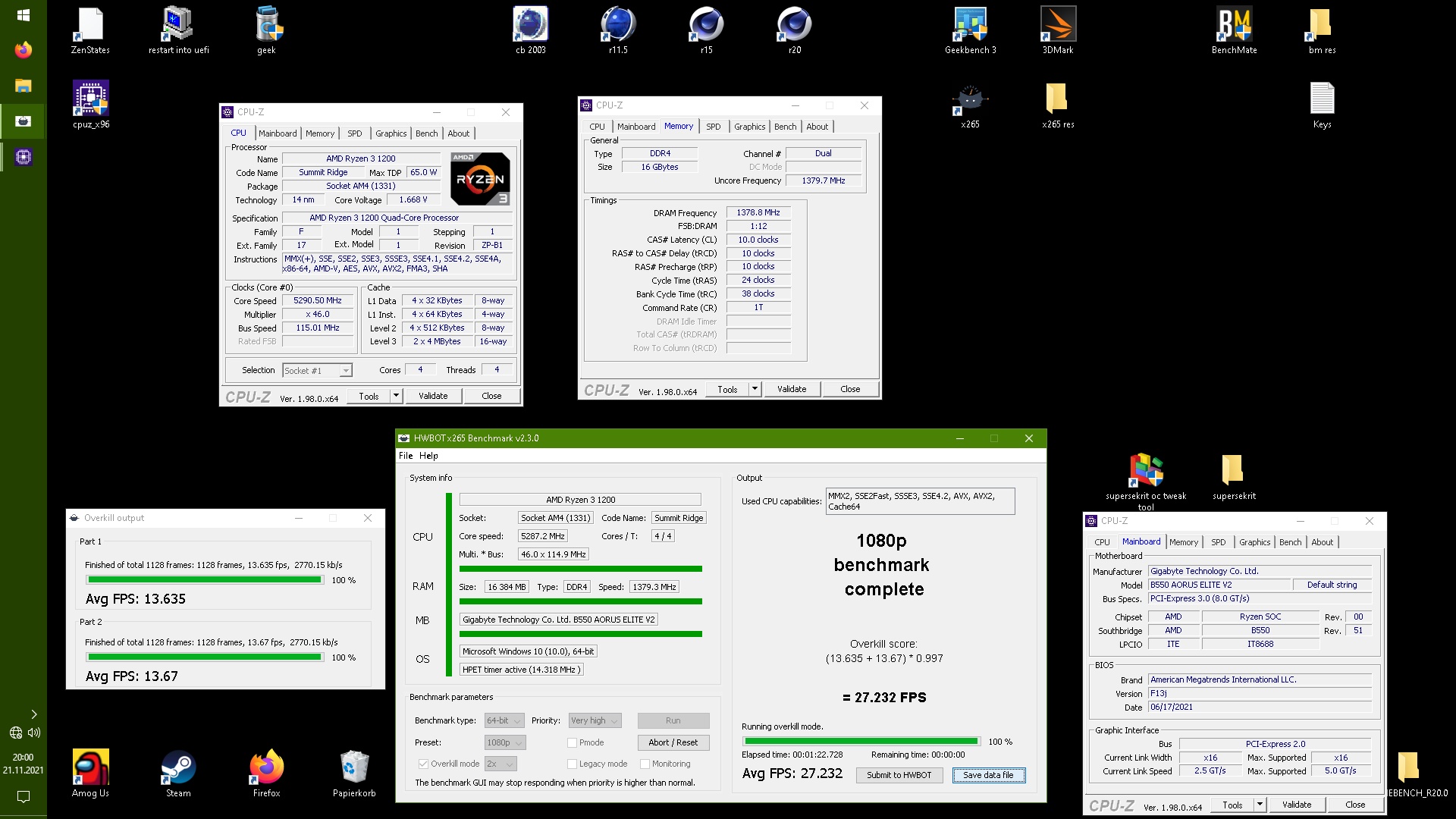Enable the Legacy mode checkbox
The width and height of the screenshot is (1456, 819).
click(x=572, y=764)
